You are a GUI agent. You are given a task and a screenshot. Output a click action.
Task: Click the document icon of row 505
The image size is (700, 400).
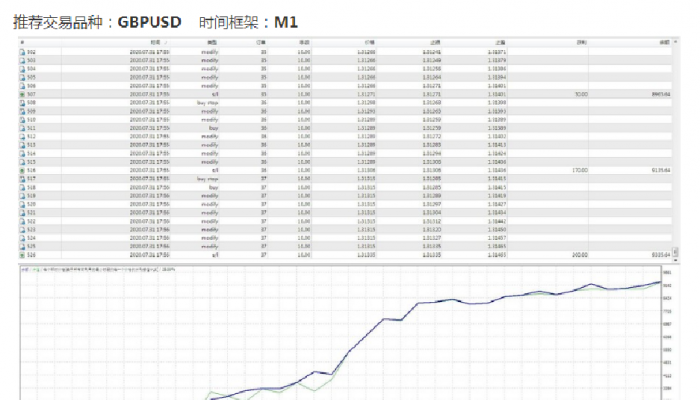[x=22, y=78]
